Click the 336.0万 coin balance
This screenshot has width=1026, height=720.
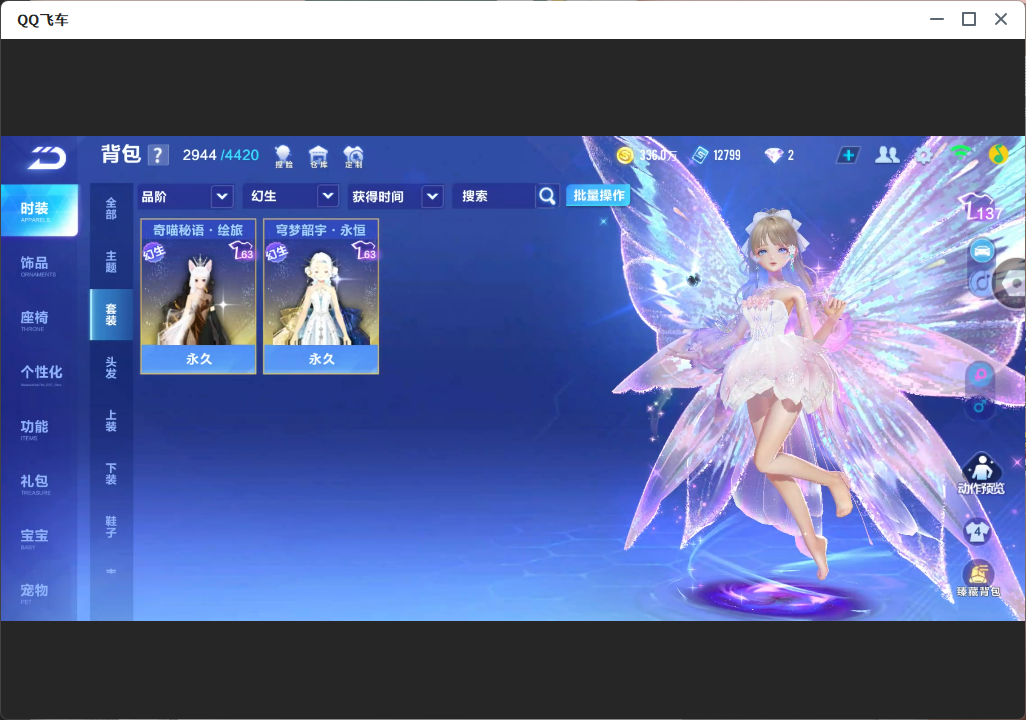[x=658, y=155]
